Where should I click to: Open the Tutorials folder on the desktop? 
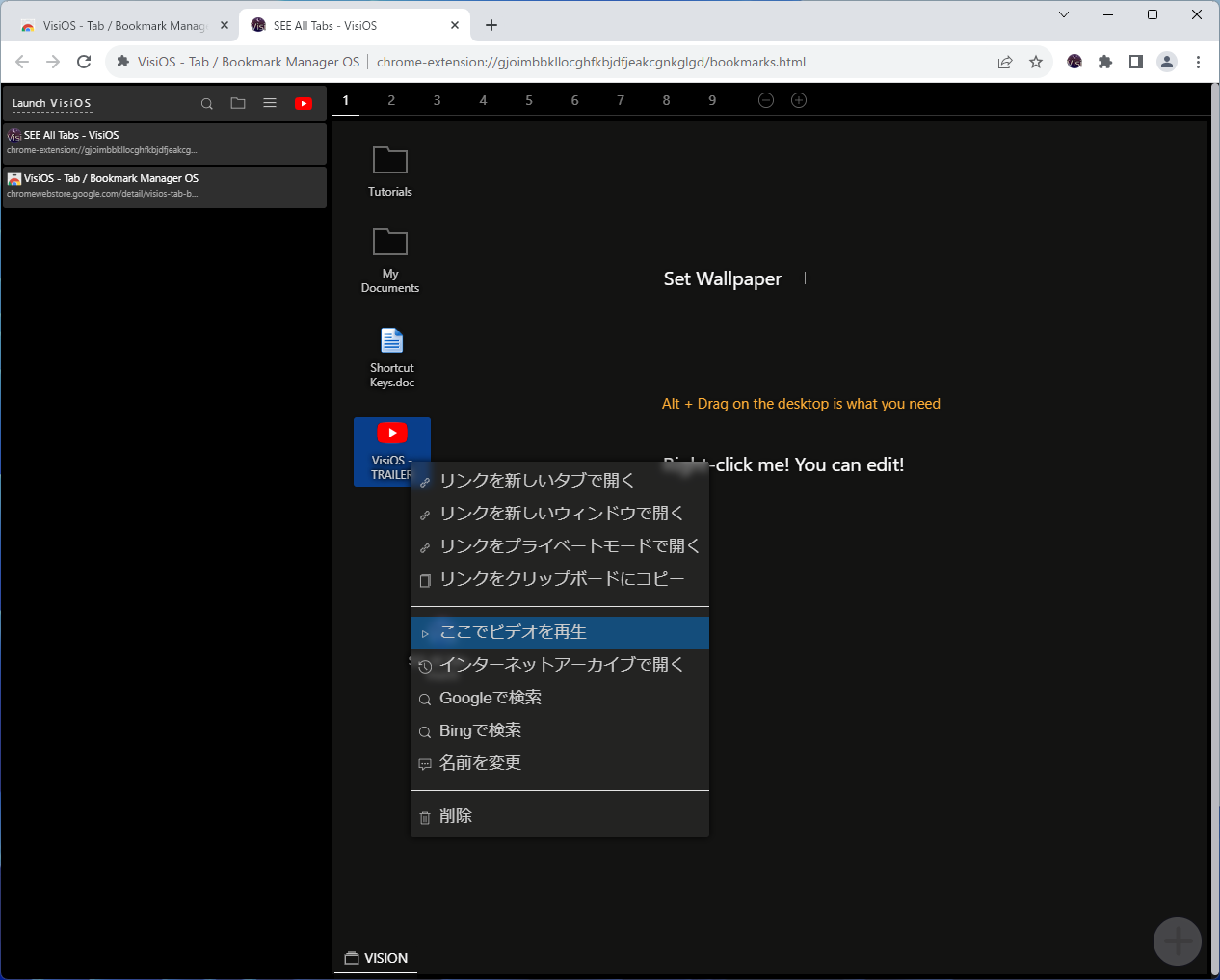[389, 164]
